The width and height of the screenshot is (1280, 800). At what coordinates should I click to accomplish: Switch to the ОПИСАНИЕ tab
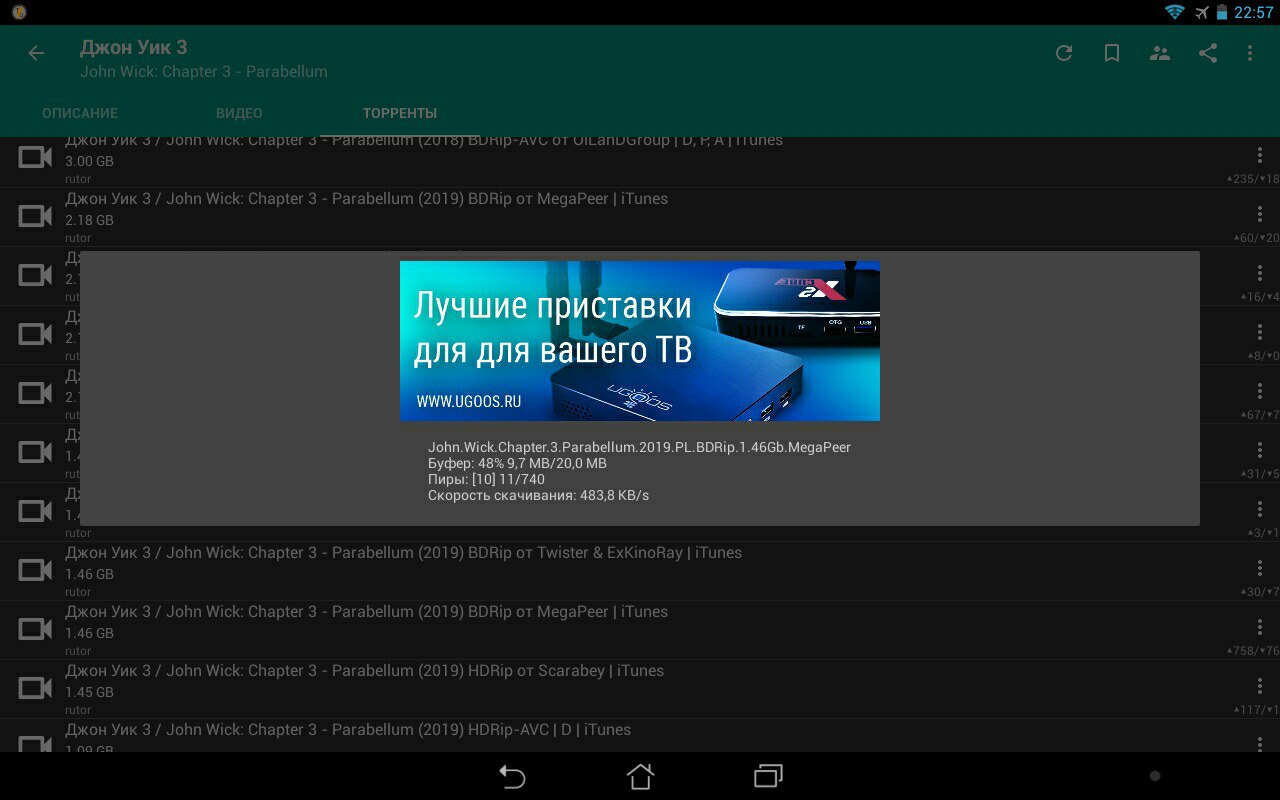tap(80, 113)
